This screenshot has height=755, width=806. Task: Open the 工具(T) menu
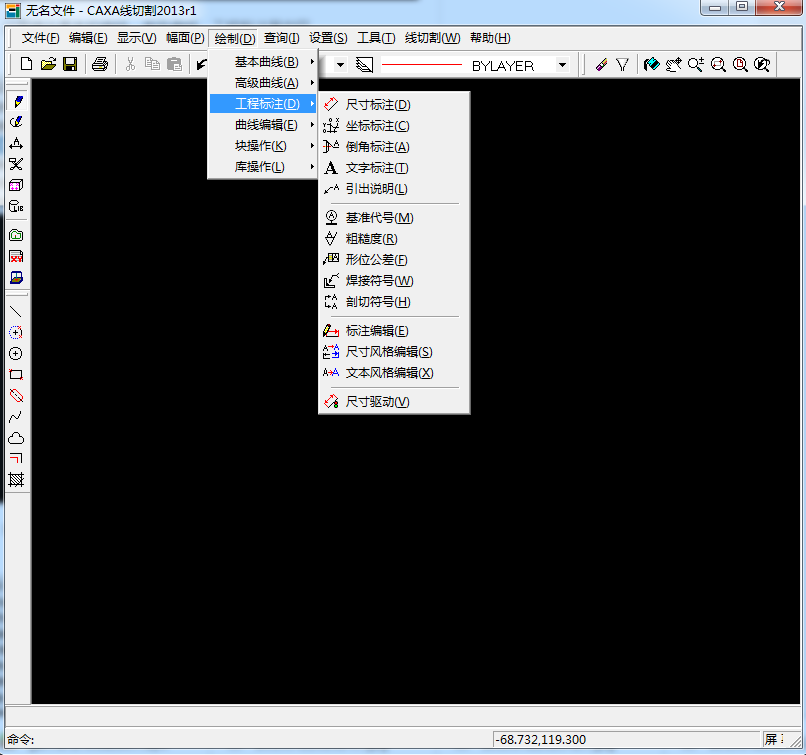point(376,38)
